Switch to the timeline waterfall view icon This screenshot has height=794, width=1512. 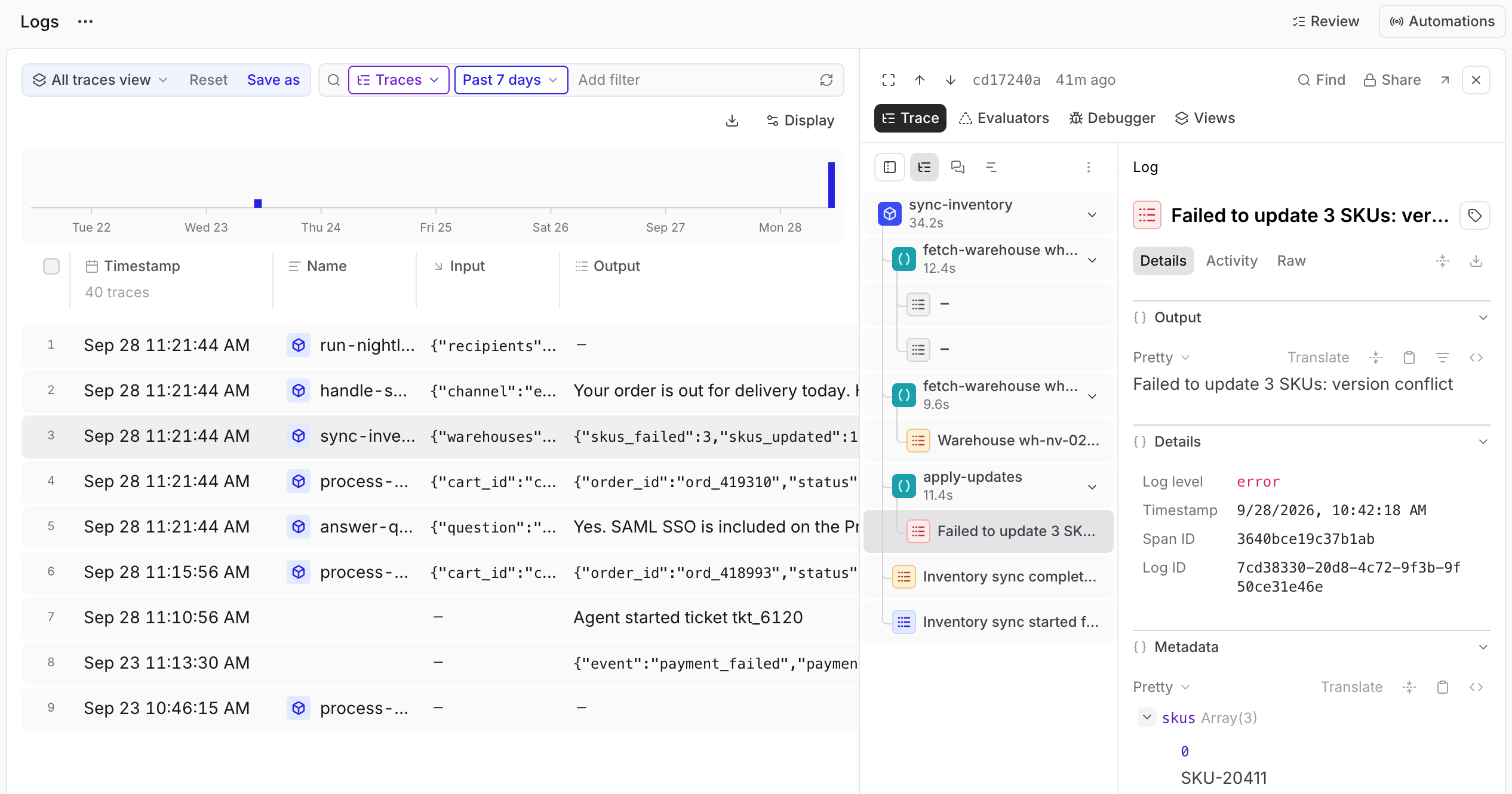[x=991, y=167]
